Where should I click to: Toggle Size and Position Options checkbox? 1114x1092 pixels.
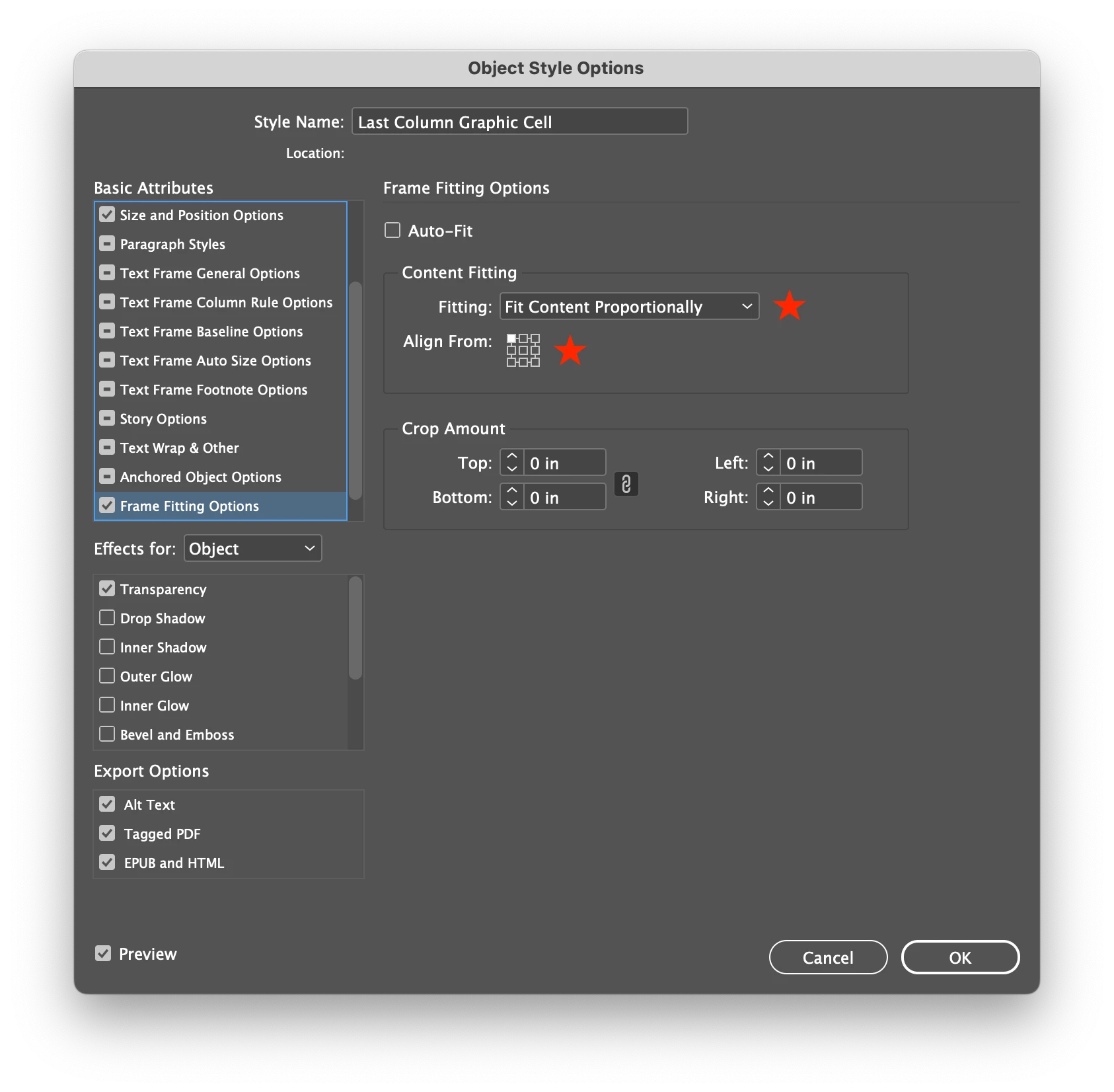point(107,215)
